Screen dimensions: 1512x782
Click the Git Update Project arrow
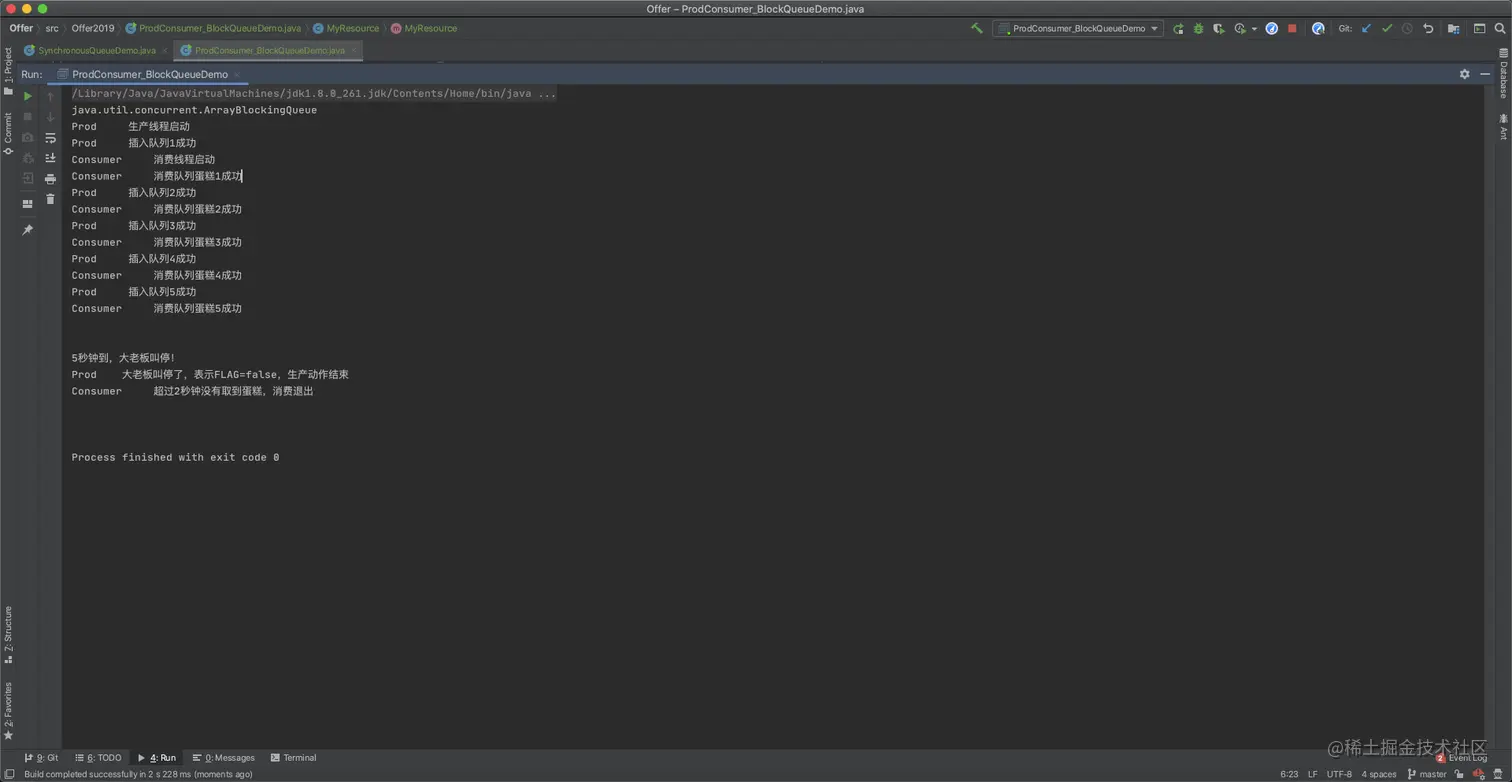pos(1367,29)
